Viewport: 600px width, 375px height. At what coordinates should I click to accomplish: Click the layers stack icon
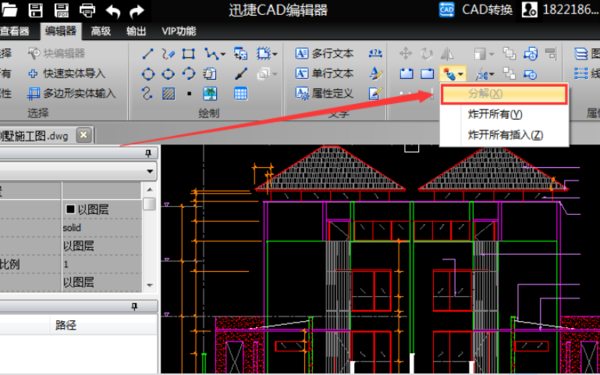[x=581, y=54]
